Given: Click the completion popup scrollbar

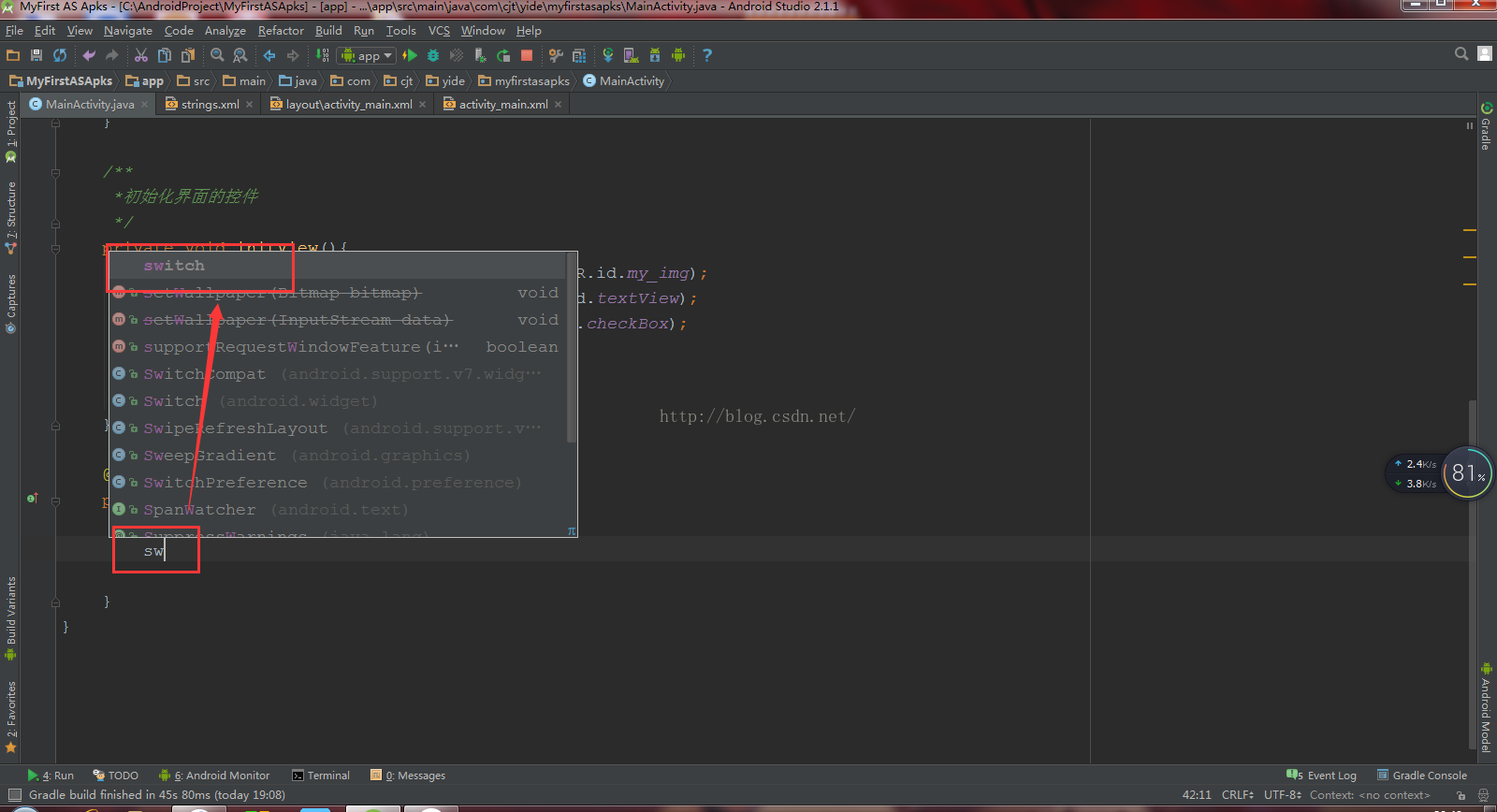Looking at the screenshot, I should [572, 346].
